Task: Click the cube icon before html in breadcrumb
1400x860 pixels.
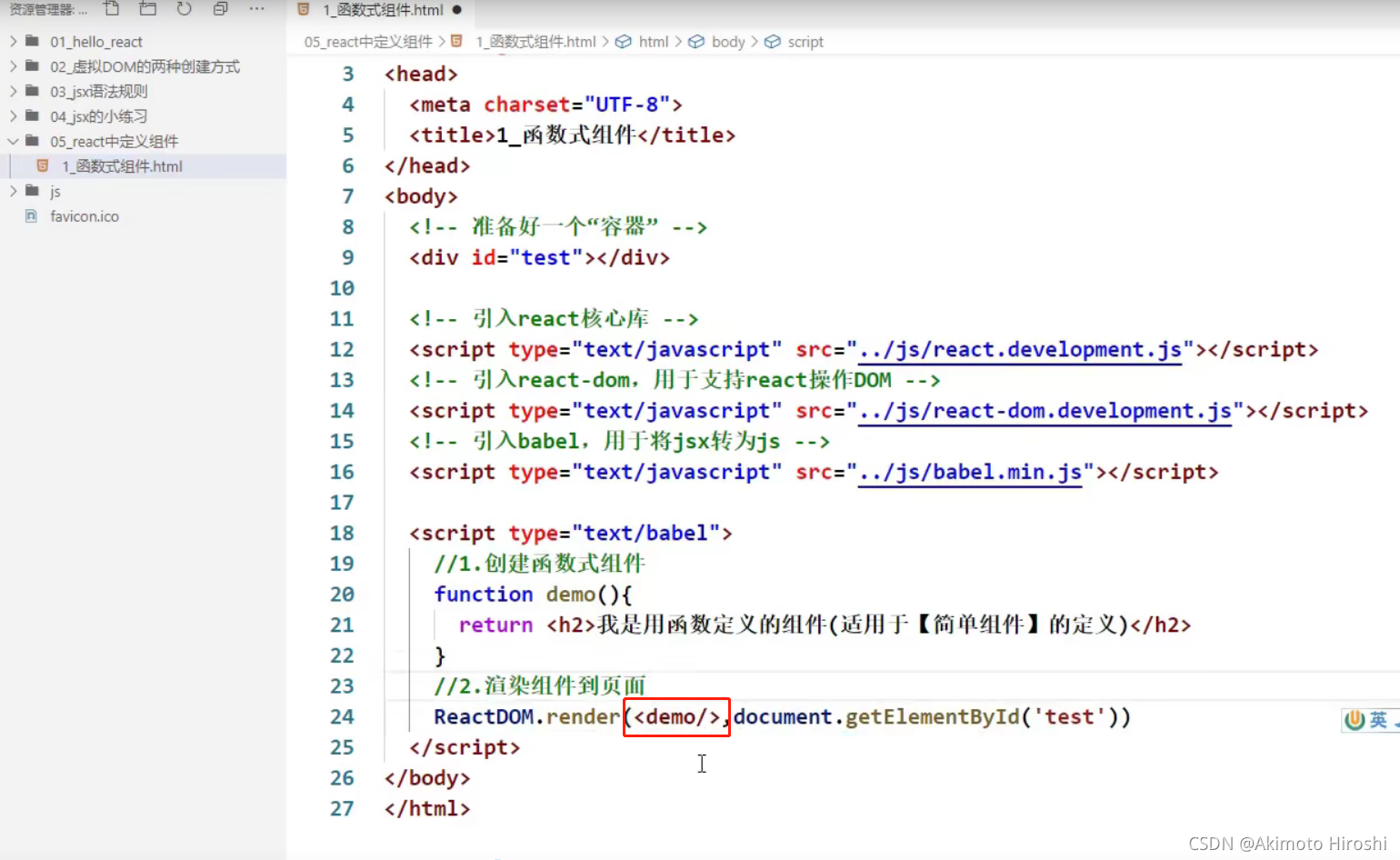Action: (x=624, y=41)
